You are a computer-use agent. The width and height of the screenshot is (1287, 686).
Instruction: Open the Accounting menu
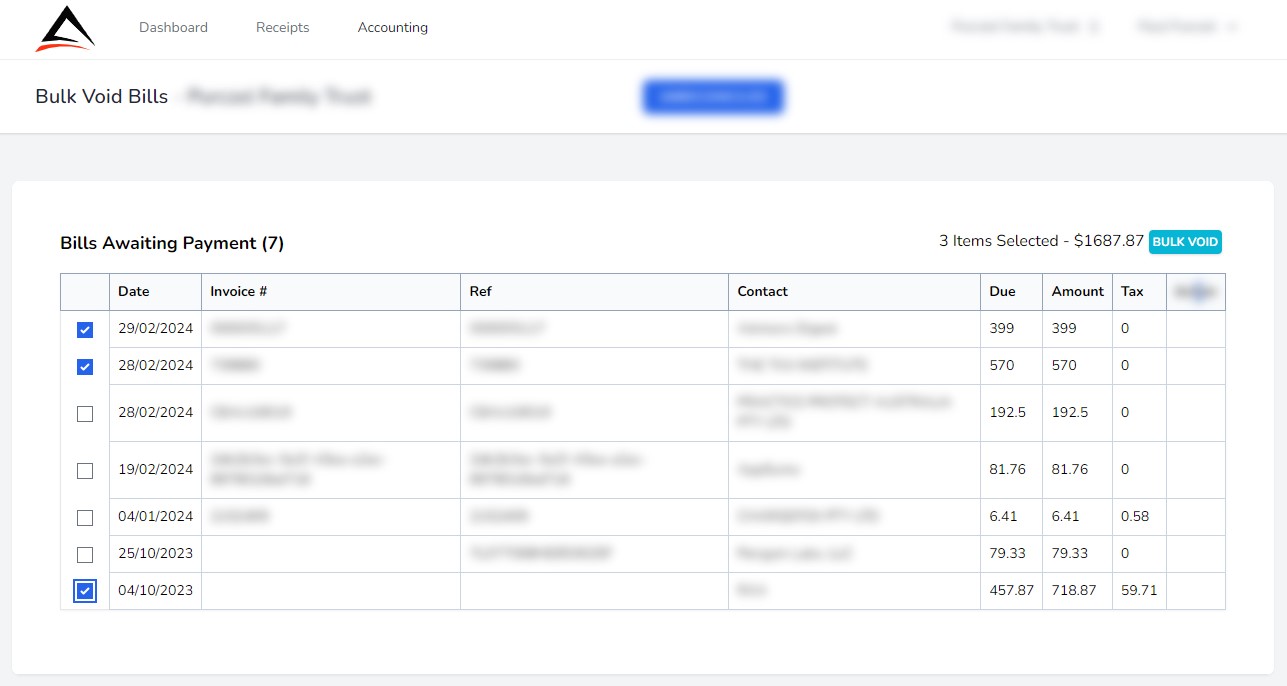click(x=392, y=28)
